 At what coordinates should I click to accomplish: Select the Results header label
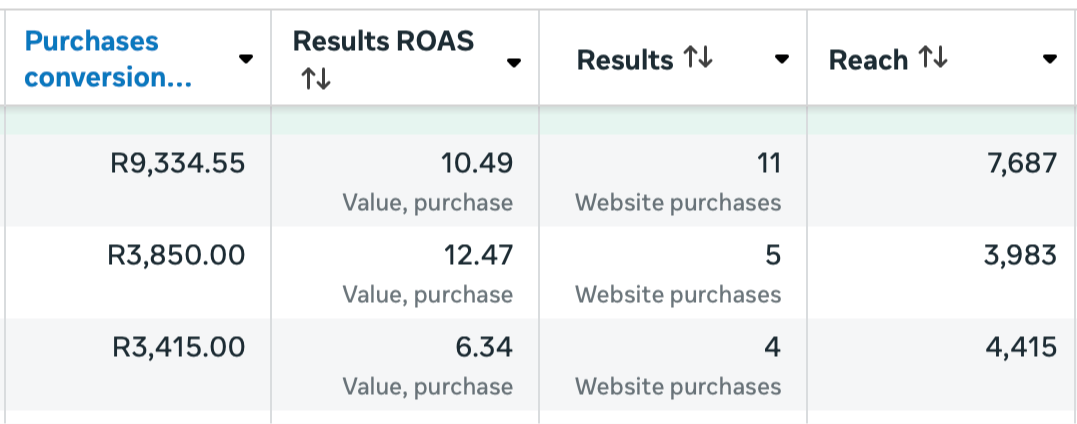pos(624,60)
